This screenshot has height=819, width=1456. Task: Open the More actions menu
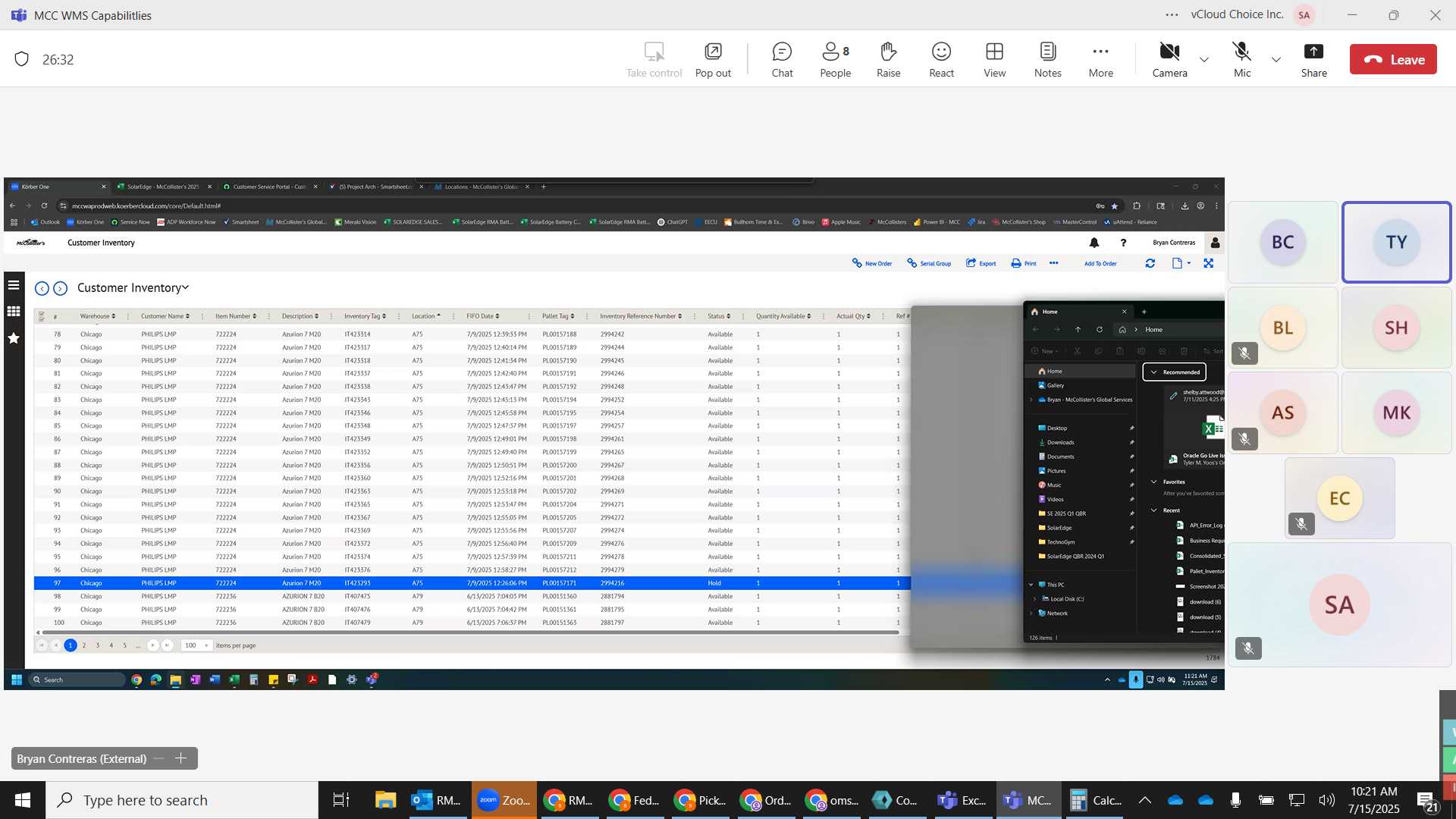(1100, 60)
